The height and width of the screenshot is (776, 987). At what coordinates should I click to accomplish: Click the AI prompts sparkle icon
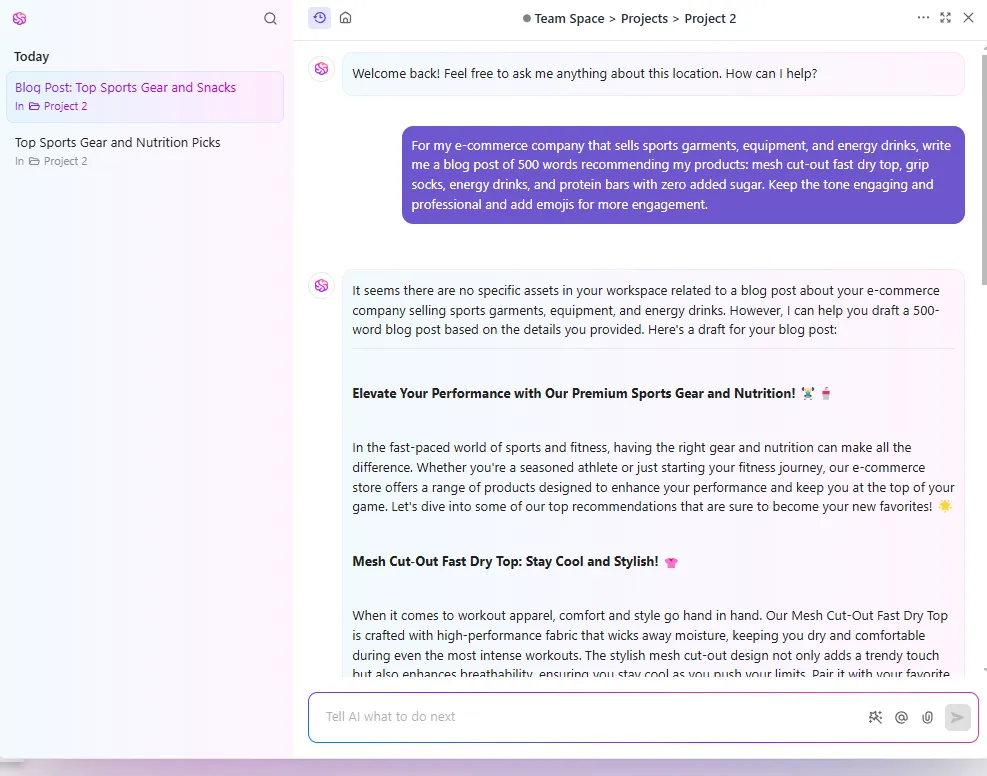pyautogui.click(x=875, y=717)
